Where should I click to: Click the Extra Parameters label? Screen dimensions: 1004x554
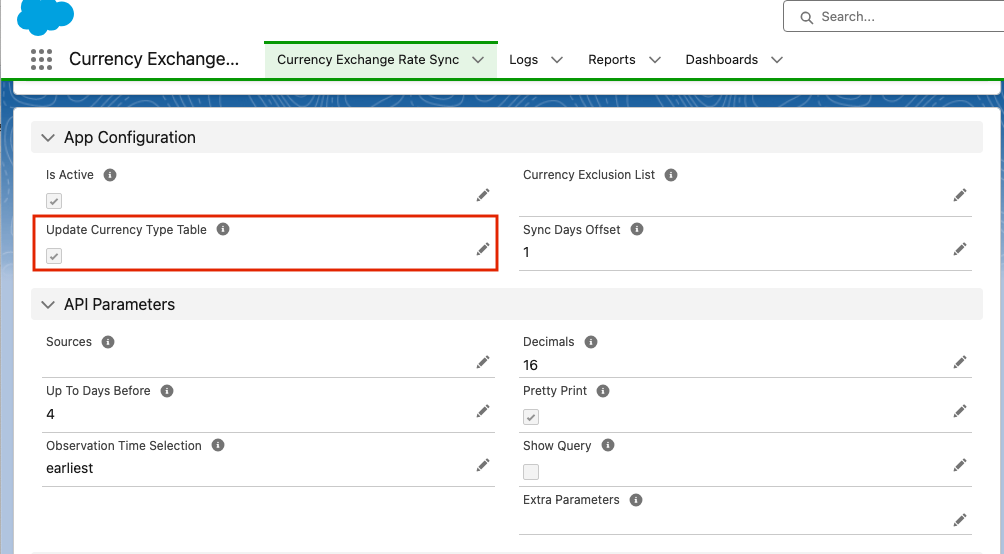pyautogui.click(x=571, y=500)
